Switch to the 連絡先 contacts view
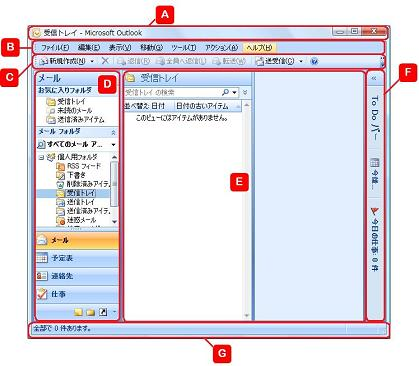This screenshot has height=366, width=419. (77, 276)
